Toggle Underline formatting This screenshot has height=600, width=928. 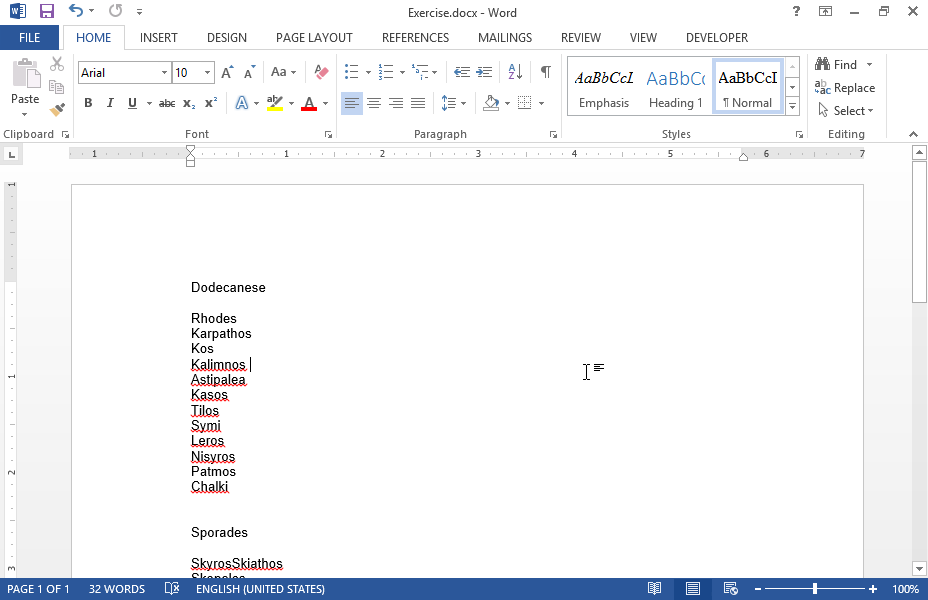pos(132,103)
